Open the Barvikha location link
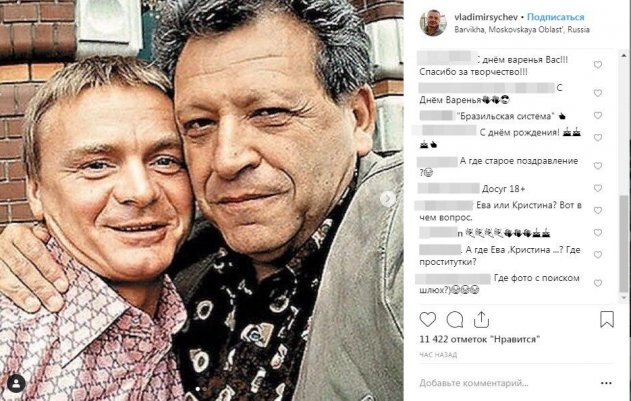Viewport: 631px width, 401px height. (x=522, y=29)
